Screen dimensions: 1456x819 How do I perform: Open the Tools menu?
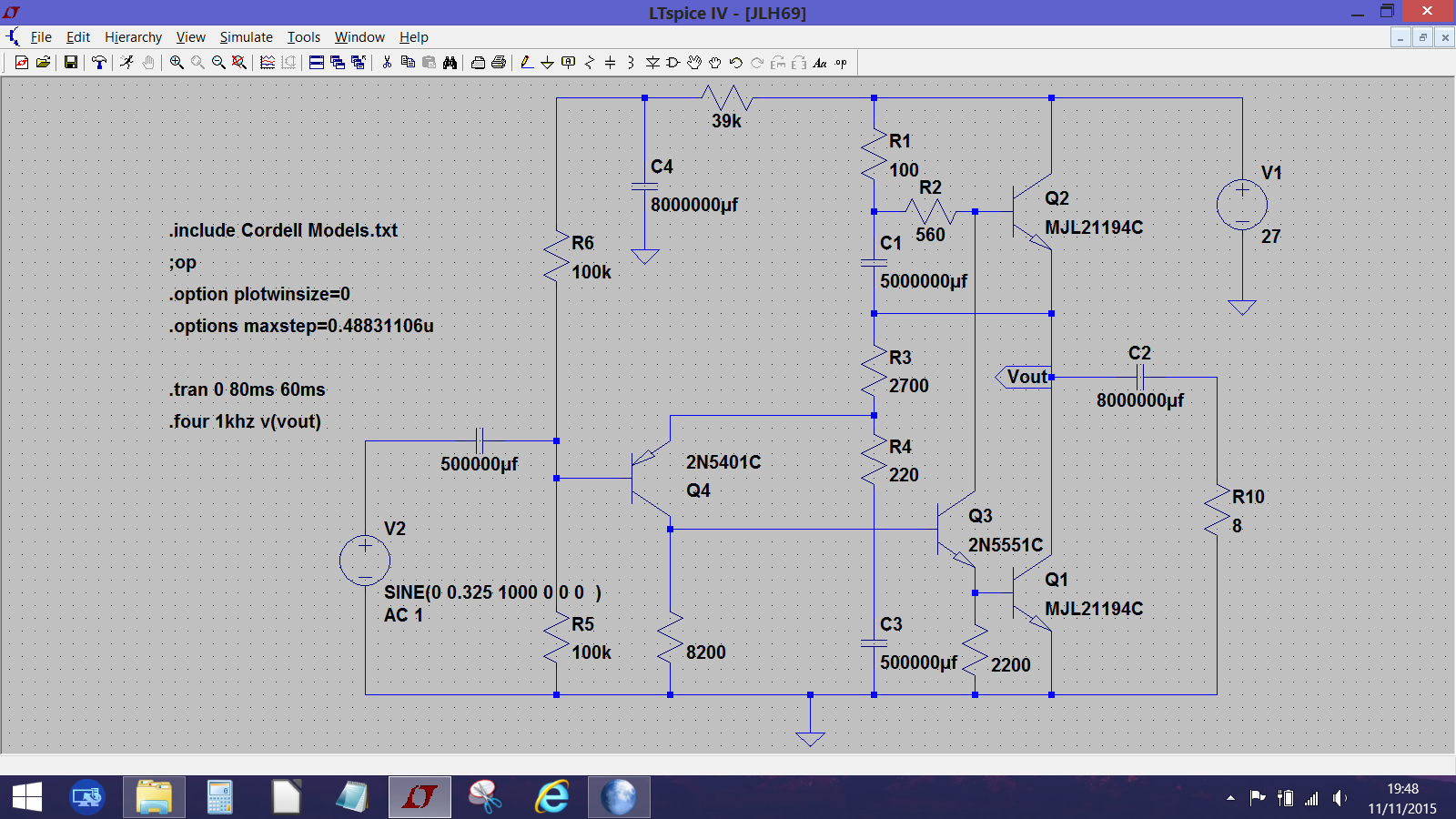(304, 37)
